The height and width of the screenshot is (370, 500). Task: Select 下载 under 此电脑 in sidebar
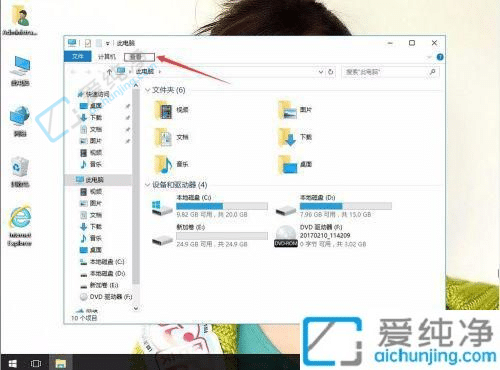click(91, 227)
